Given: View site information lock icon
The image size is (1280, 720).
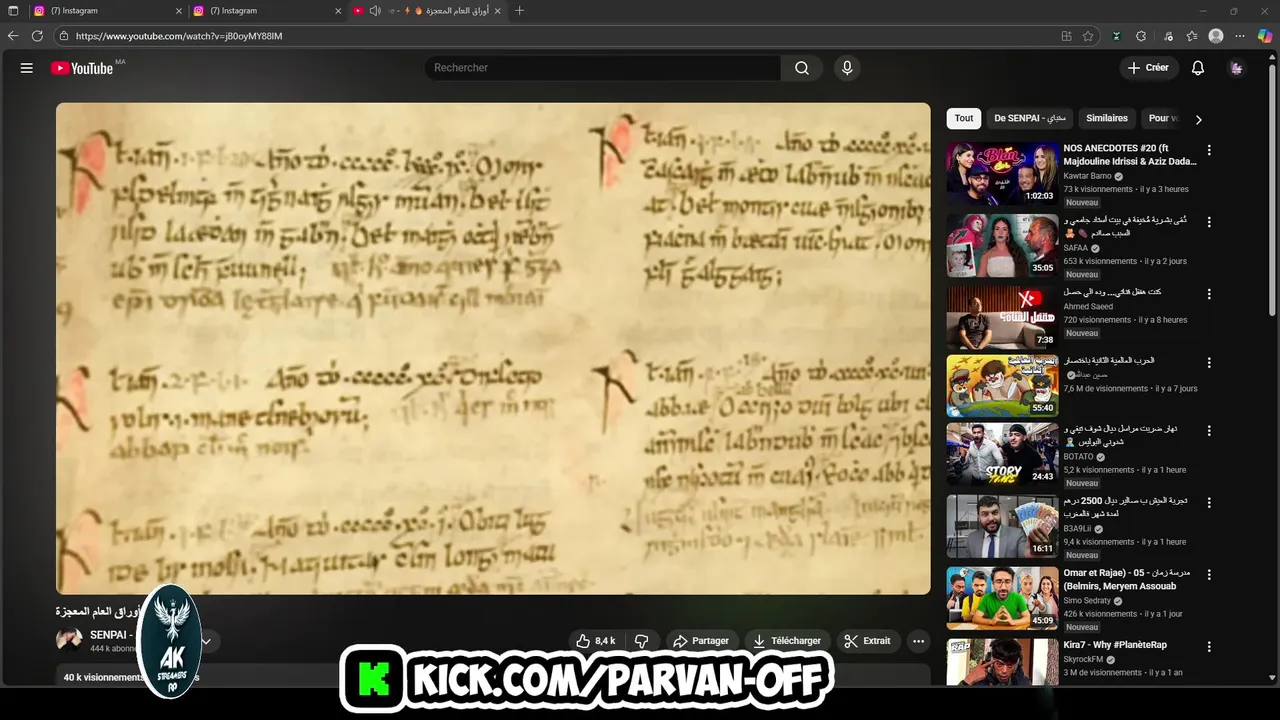Looking at the screenshot, I should point(64,36).
